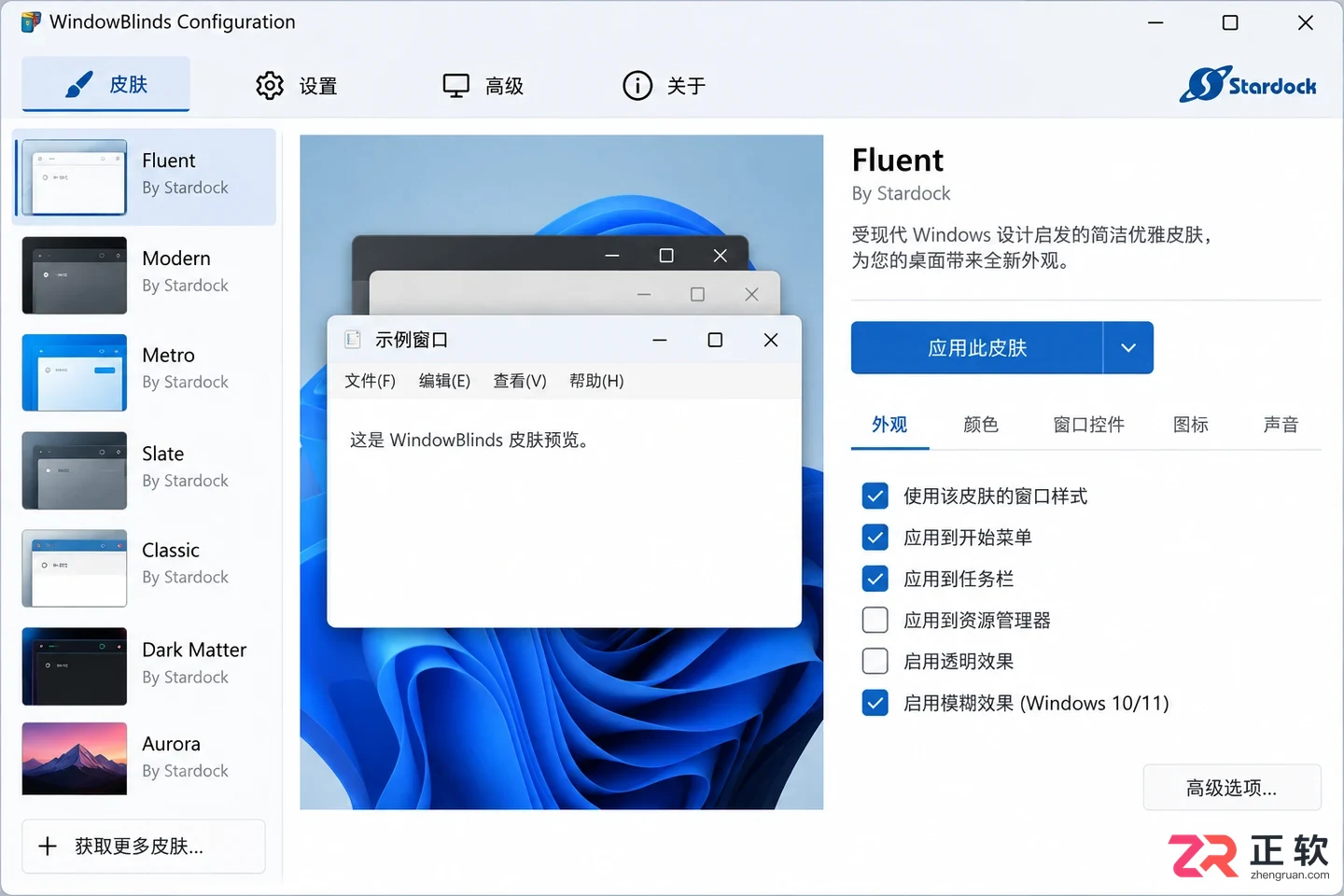Image resolution: width=1344 pixels, height=896 pixels.
Task: Open 高级选项... button
Action: 1232,788
